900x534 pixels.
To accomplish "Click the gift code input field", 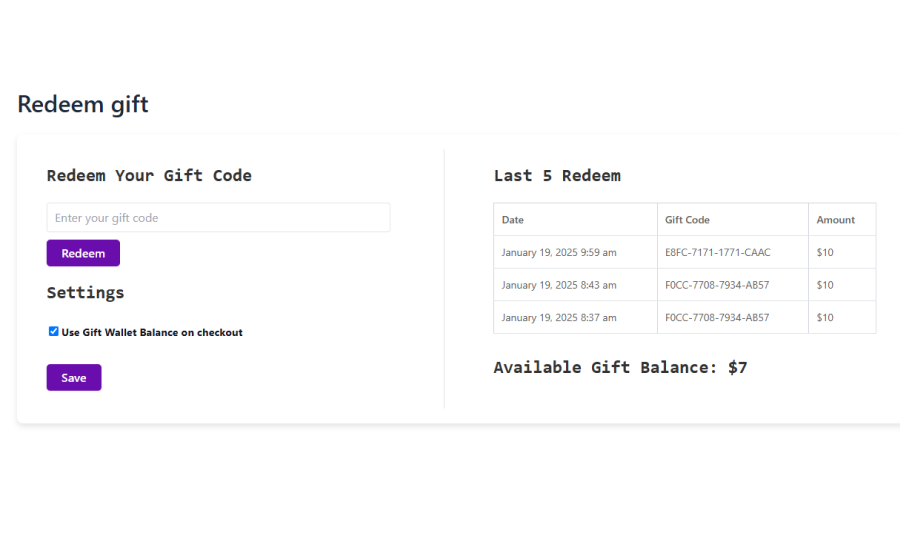I will (218, 218).
